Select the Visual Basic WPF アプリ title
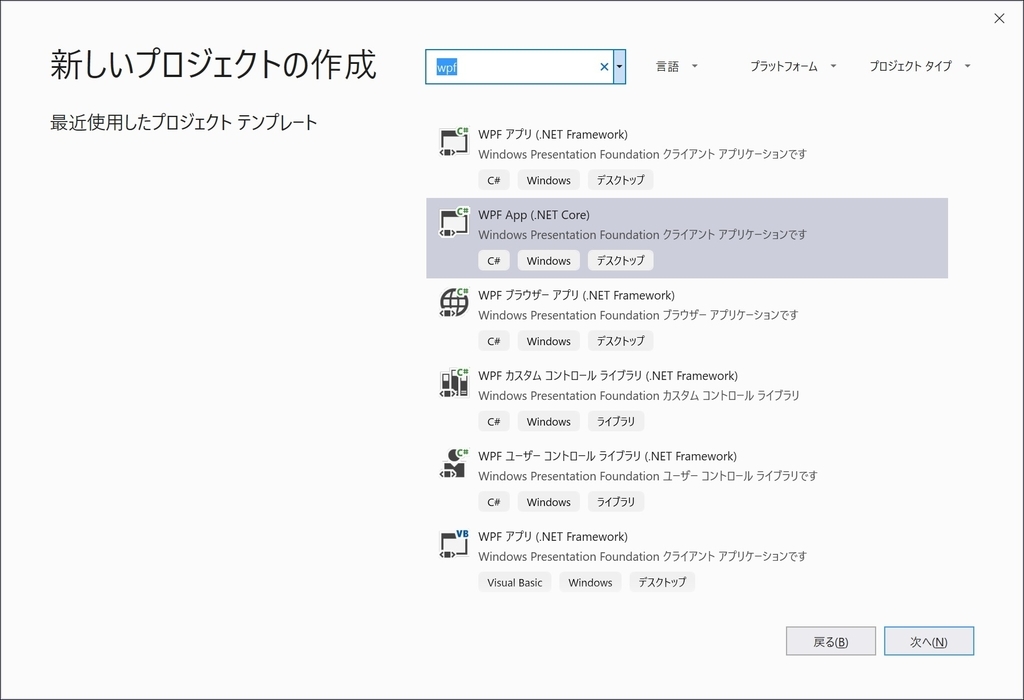The height and width of the screenshot is (700, 1024). 552,537
